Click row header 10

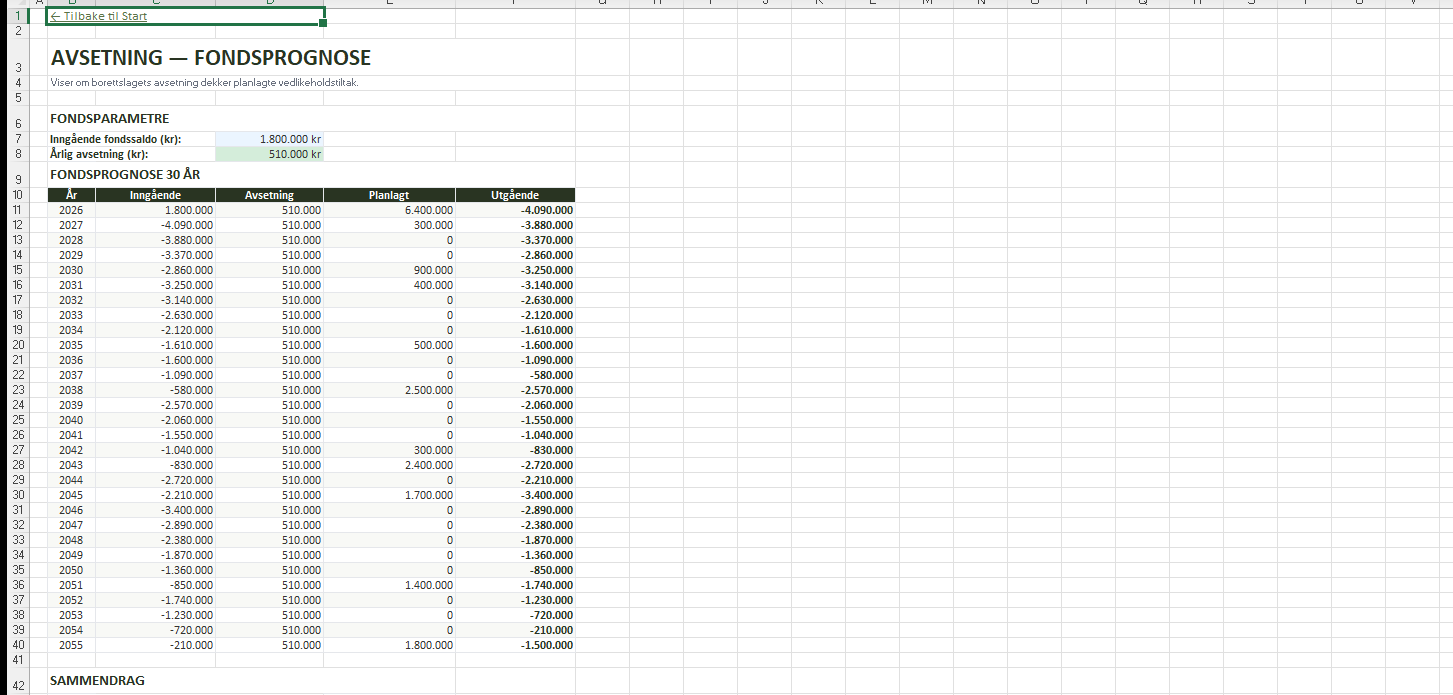(x=17, y=195)
